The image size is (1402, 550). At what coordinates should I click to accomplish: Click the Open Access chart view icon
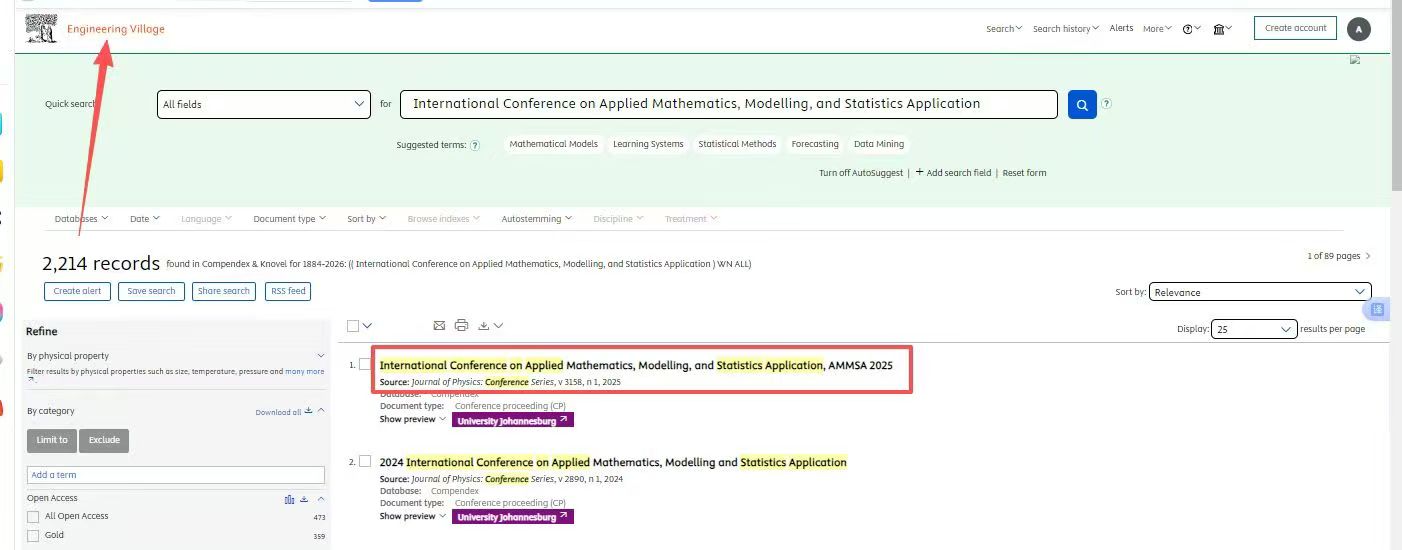click(289, 499)
